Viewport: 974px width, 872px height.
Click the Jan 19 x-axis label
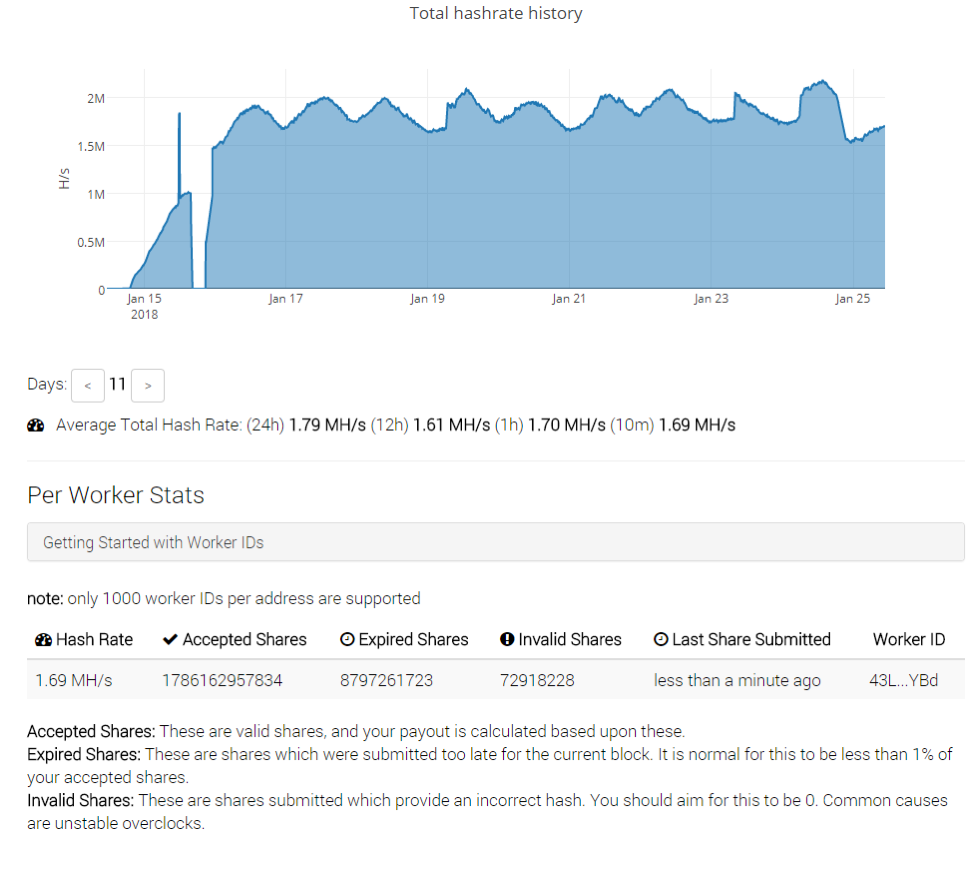(x=427, y=299)
